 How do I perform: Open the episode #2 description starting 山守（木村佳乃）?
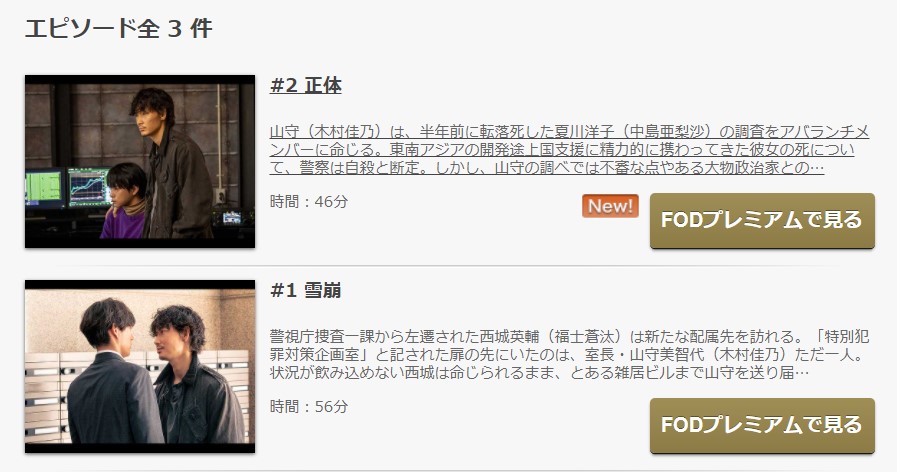pos(569,150)
